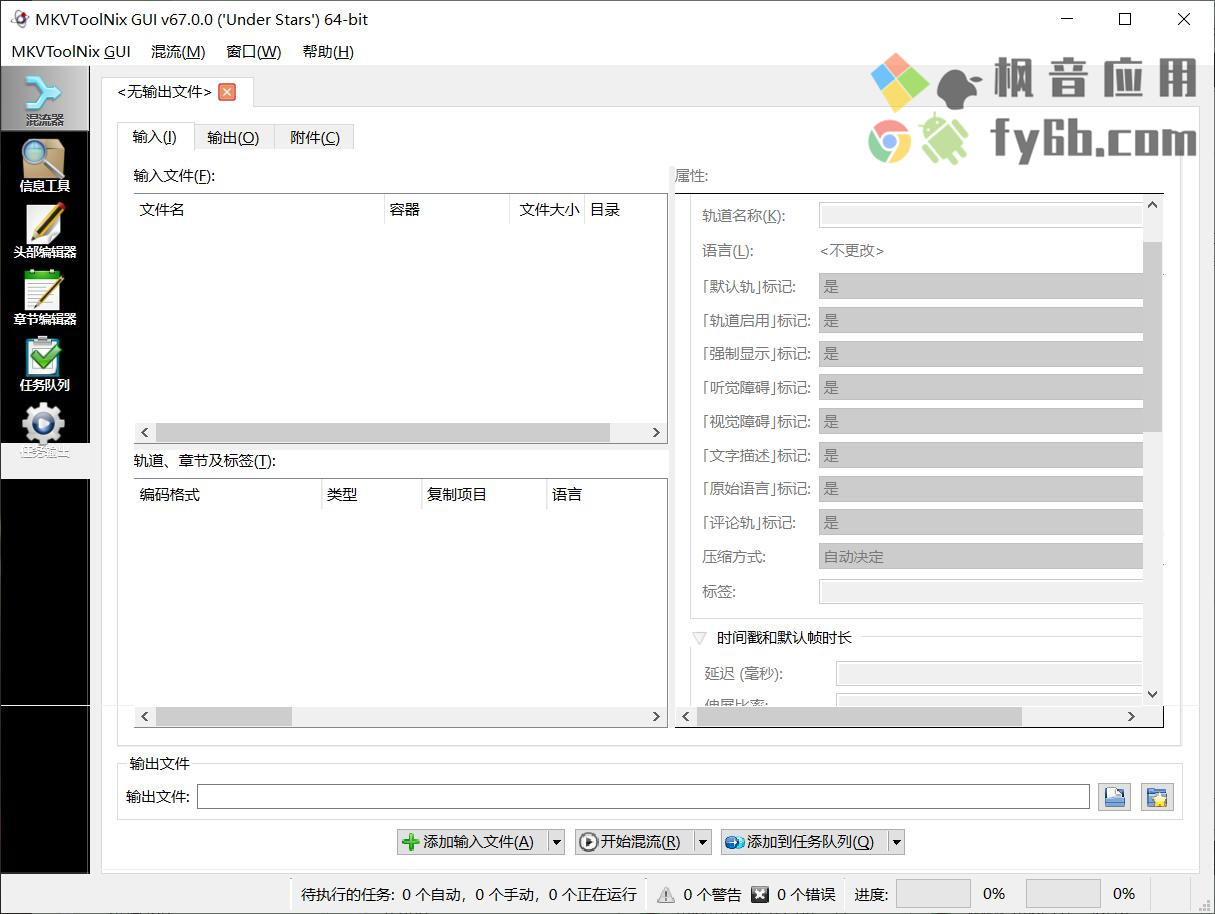This screenshot has width=1215, height=914.
Task: Open the 「默认轨」标记 dropdown
Action: click(x=980, y=287)
